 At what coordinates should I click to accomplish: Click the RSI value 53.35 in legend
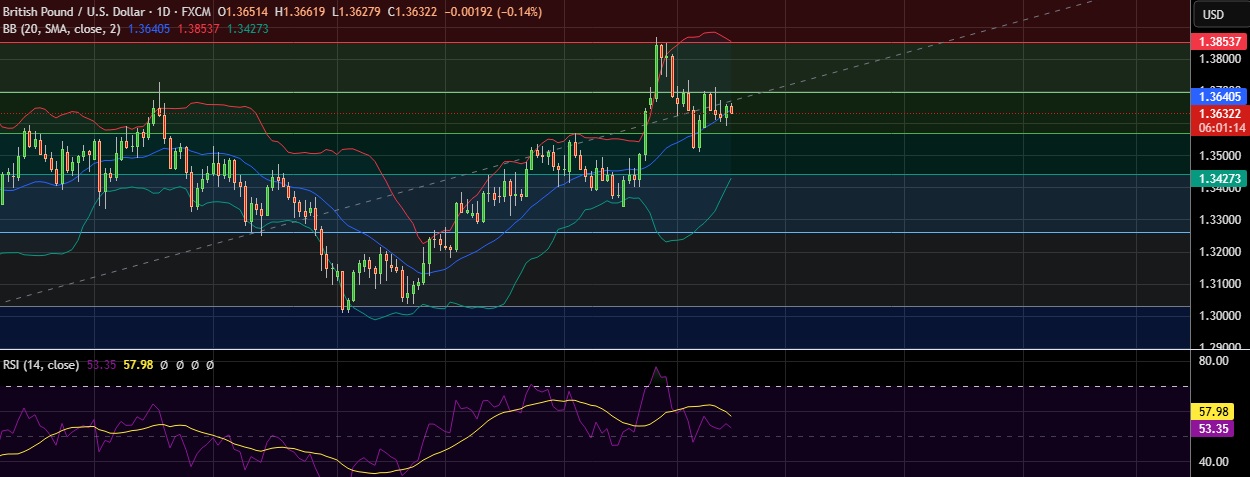point(102,365)
